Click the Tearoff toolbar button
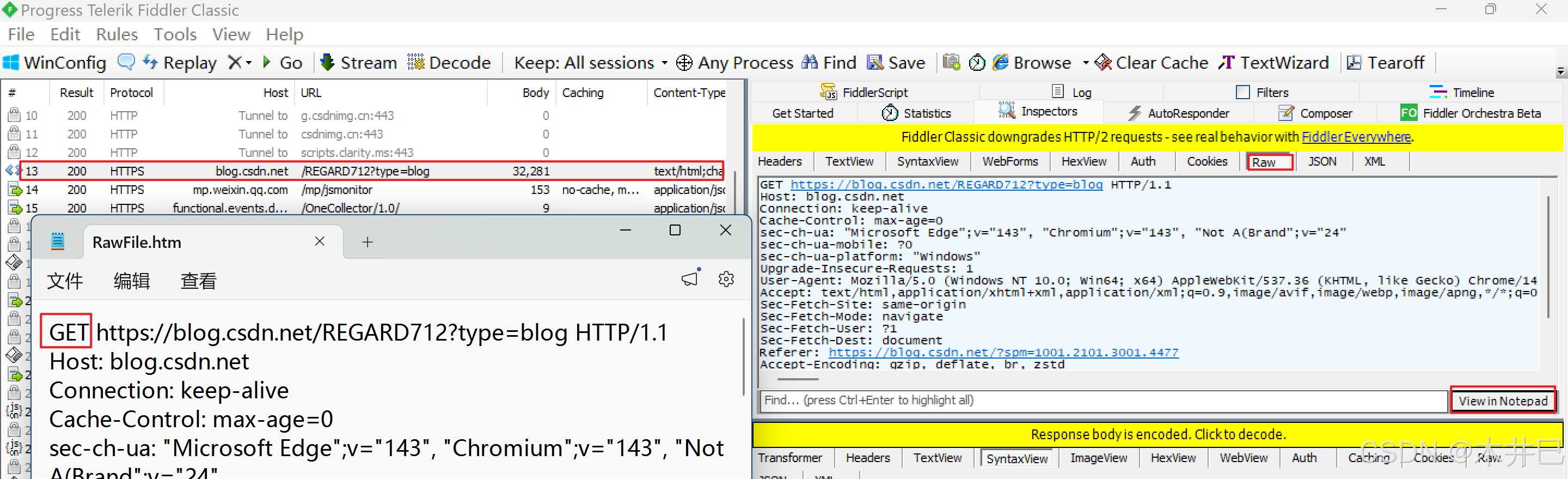The width and height of the screenshot is (1568, 479). pyautogui.click(x=1386, y=63)
